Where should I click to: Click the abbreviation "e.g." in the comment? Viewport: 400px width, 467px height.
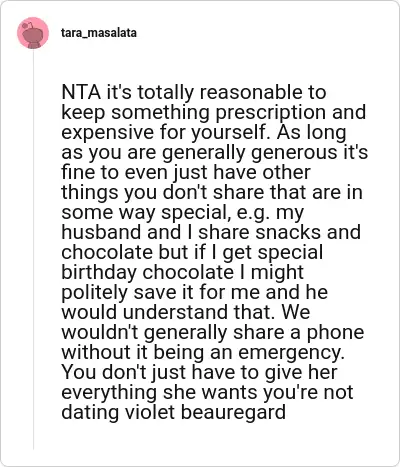coord(253,213)
